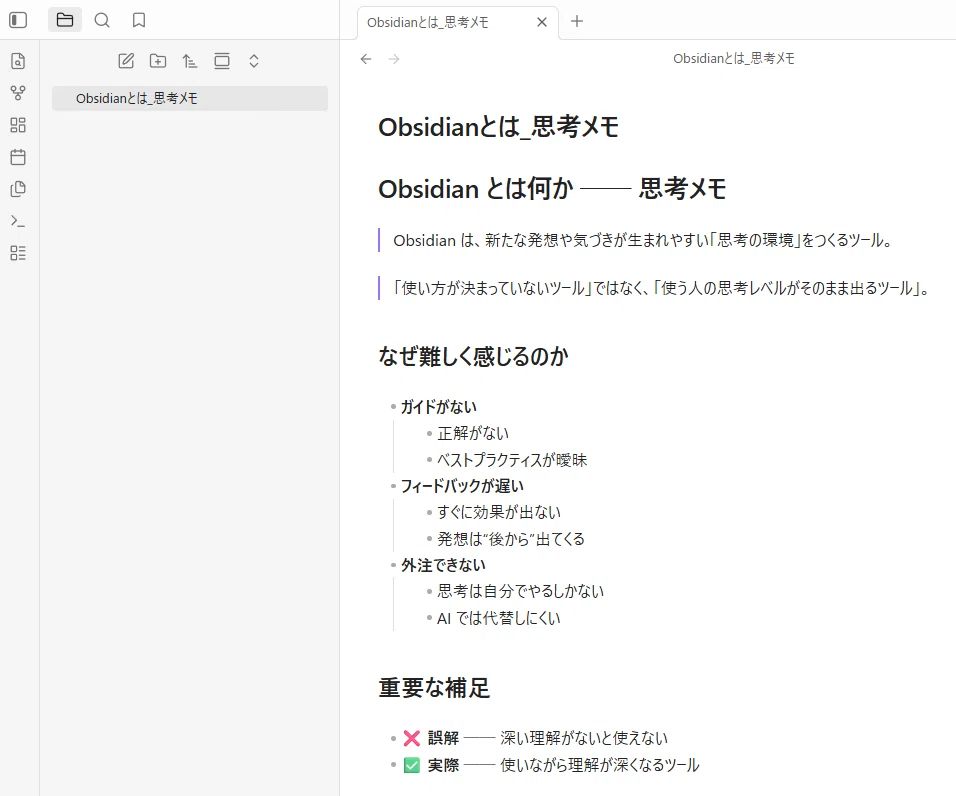Click the templates icon in ribbon
The height and width of the screenshot is (796, 956).
18,189
